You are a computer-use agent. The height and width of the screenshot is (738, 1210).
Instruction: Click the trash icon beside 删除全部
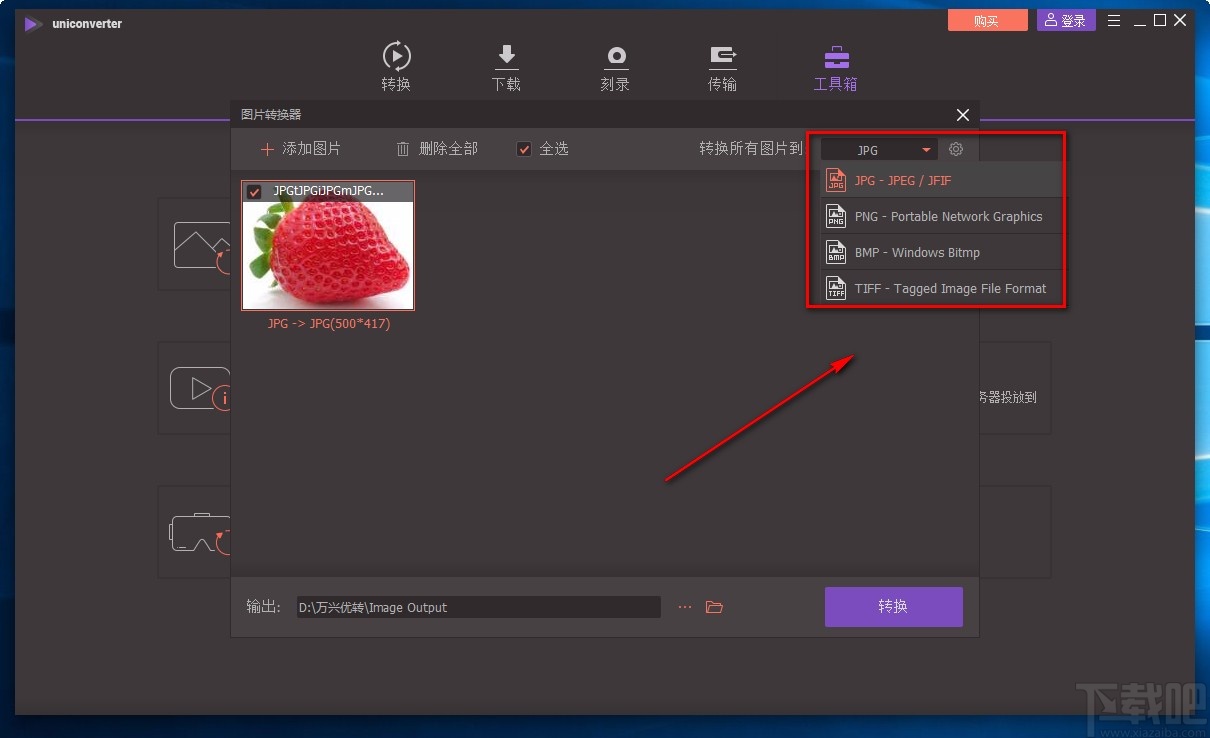pyautogui.click(x=403, y=149)
